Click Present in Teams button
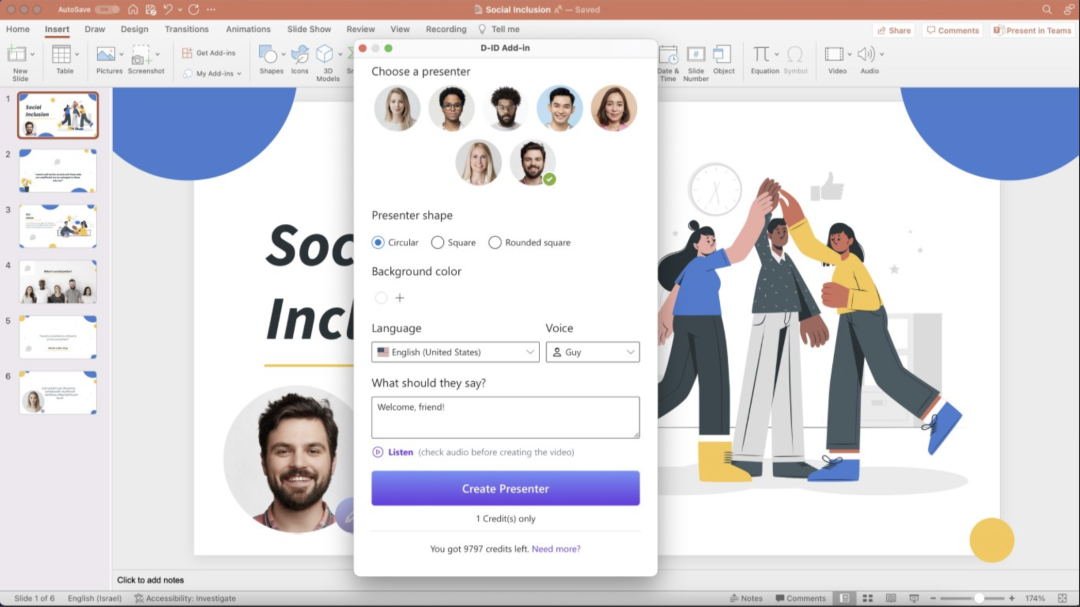The height and width of the screenshot is (607, 1080). pos(1032,30)
